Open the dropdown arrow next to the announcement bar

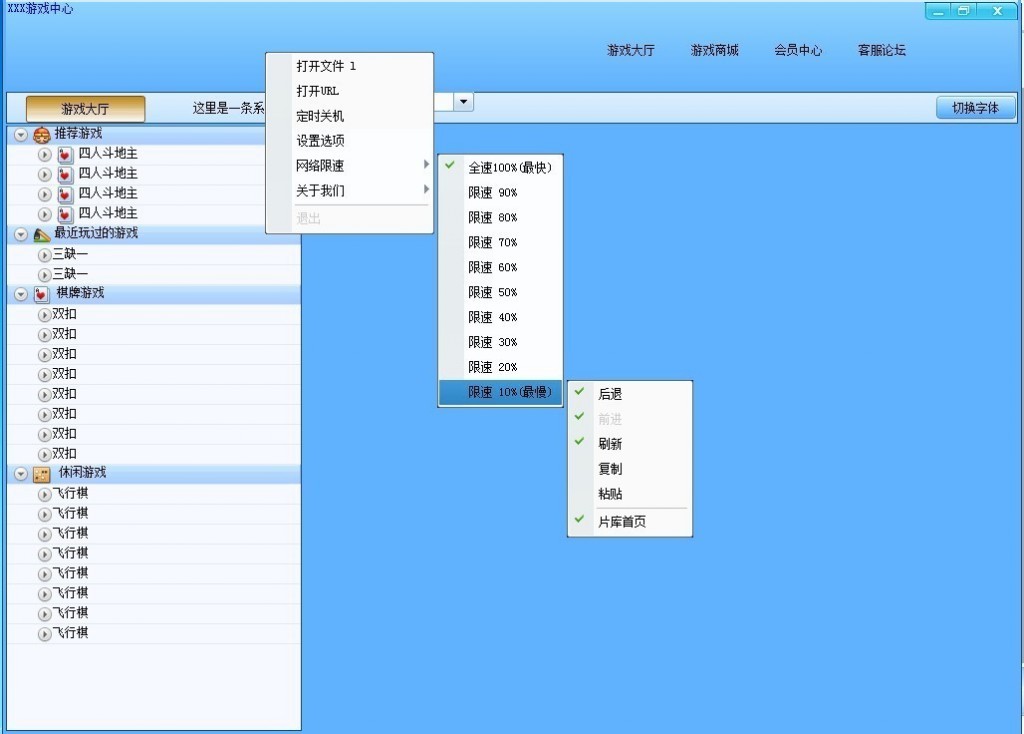463,101
